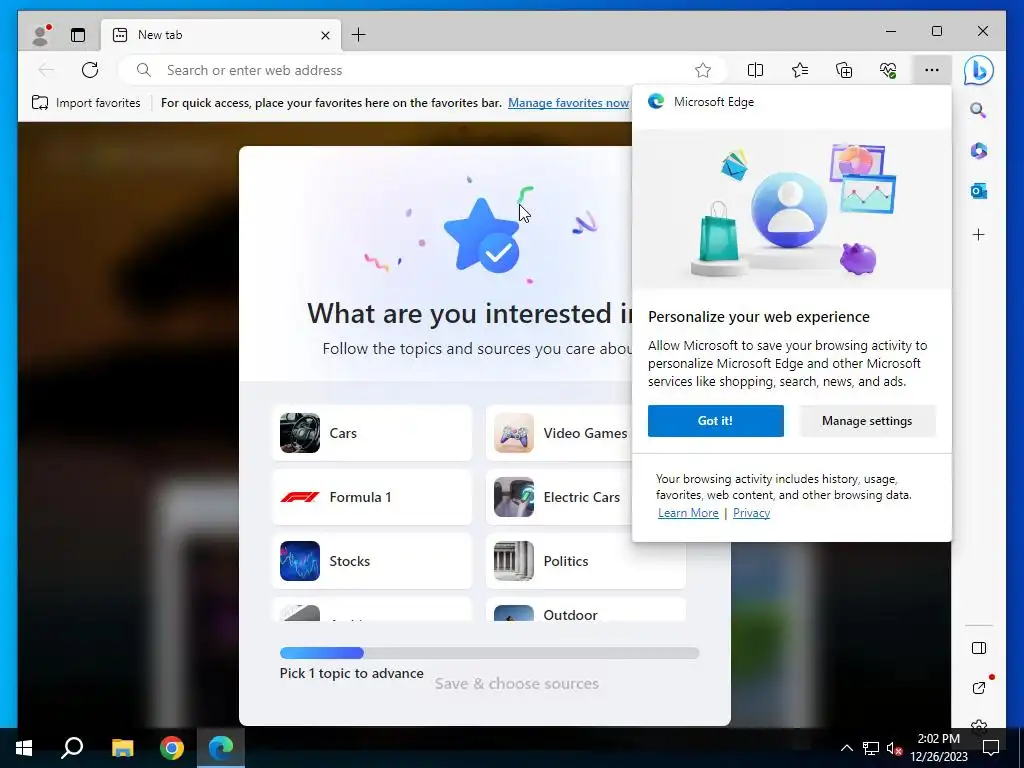Image resolution: width=1024 pixels, height=768 pixels.
Task: Open the profile icon in title bar
Action: pos(40,35)
